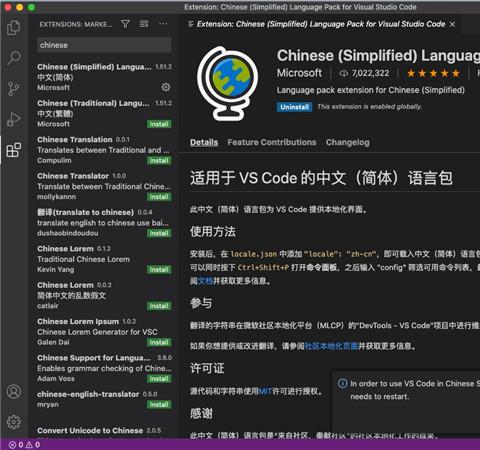This screenshot has height=450, width=480.
Task: Install chinese-english-translator by mryan
Action: [x=159, y=405]
